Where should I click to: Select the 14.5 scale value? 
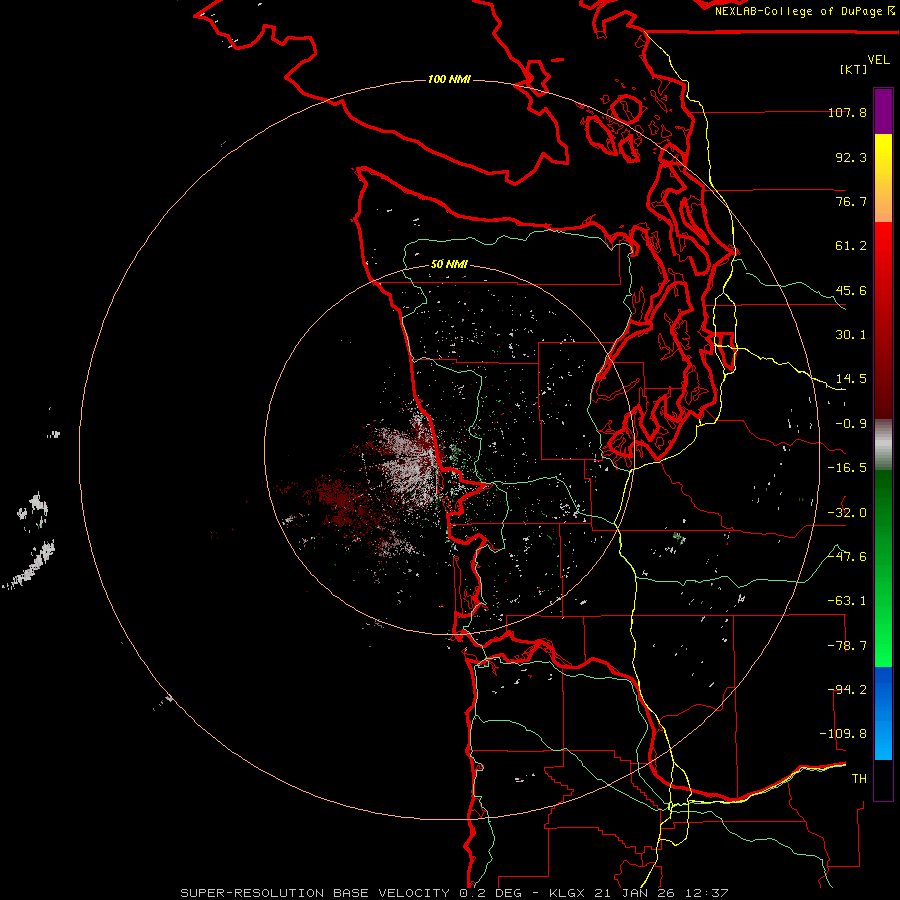(x=851, y=379)
